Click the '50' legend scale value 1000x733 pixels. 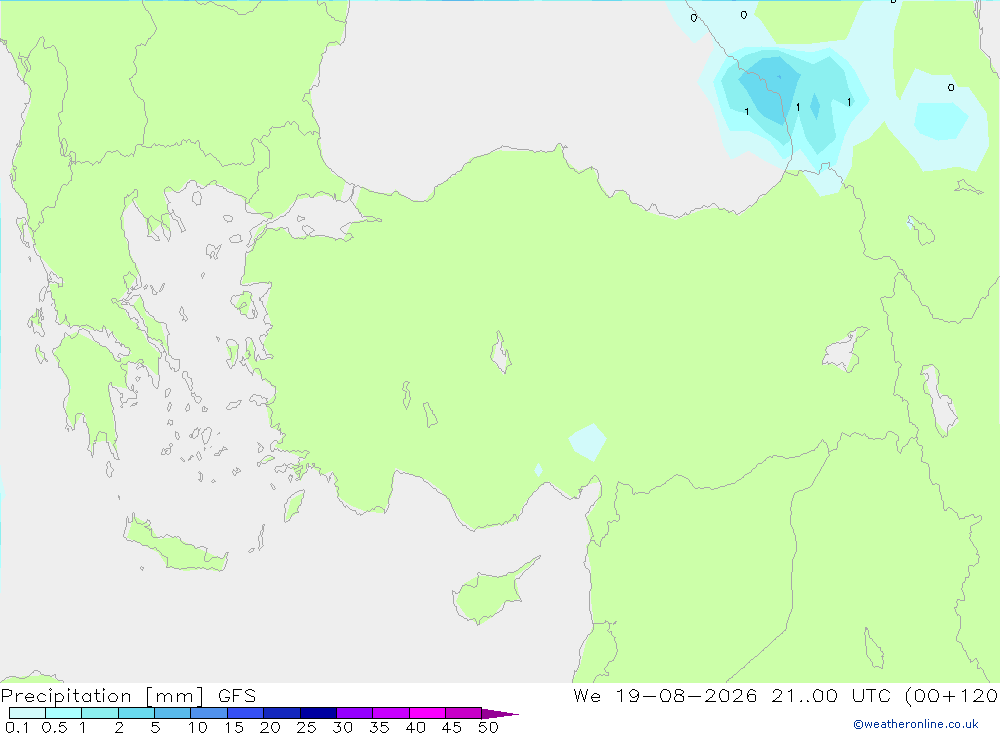pyautogui.click(x=488, y=727)
